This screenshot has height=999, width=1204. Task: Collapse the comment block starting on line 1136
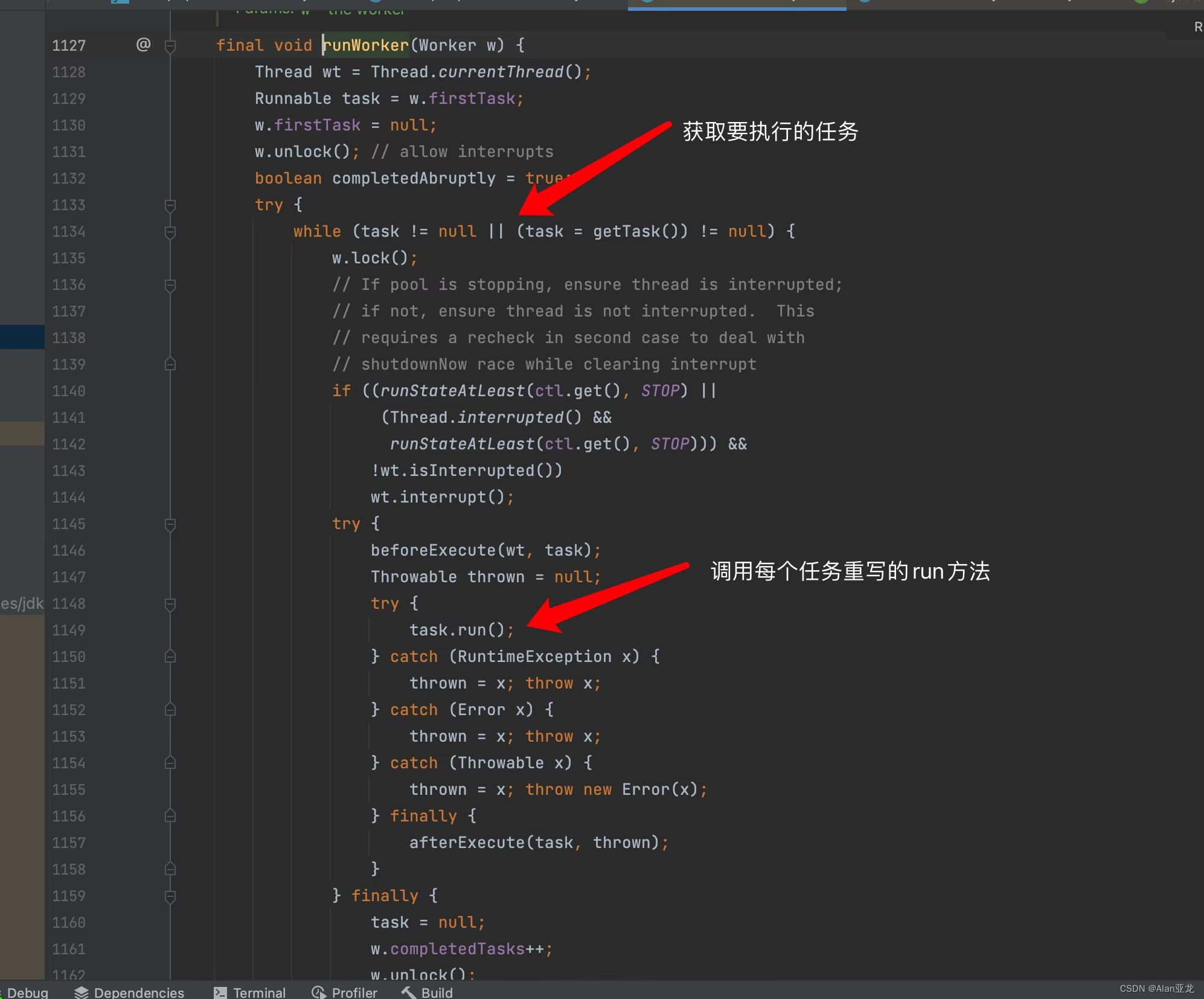170,285
